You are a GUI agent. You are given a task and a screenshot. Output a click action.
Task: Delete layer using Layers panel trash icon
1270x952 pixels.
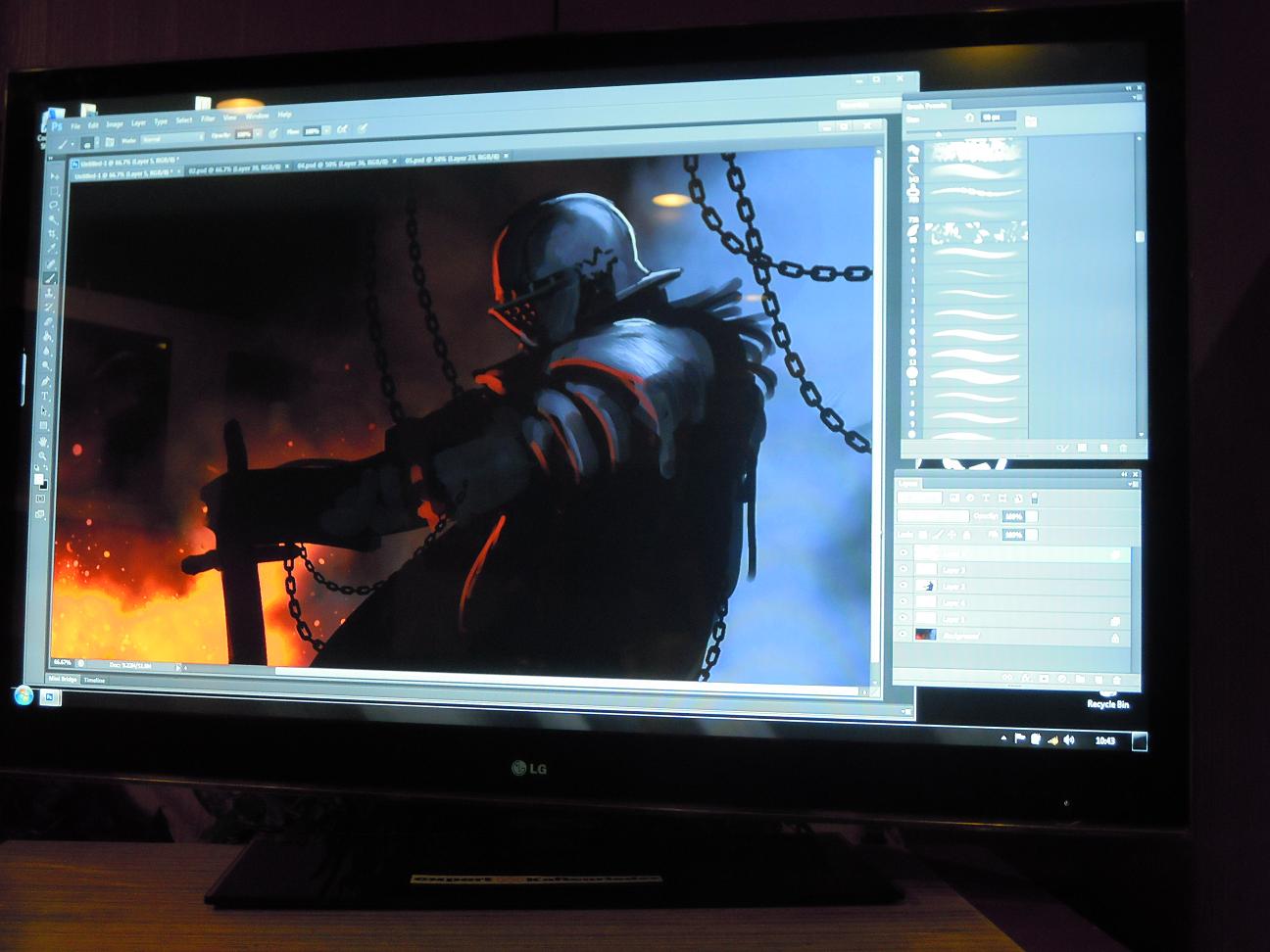pos(1117,679)
